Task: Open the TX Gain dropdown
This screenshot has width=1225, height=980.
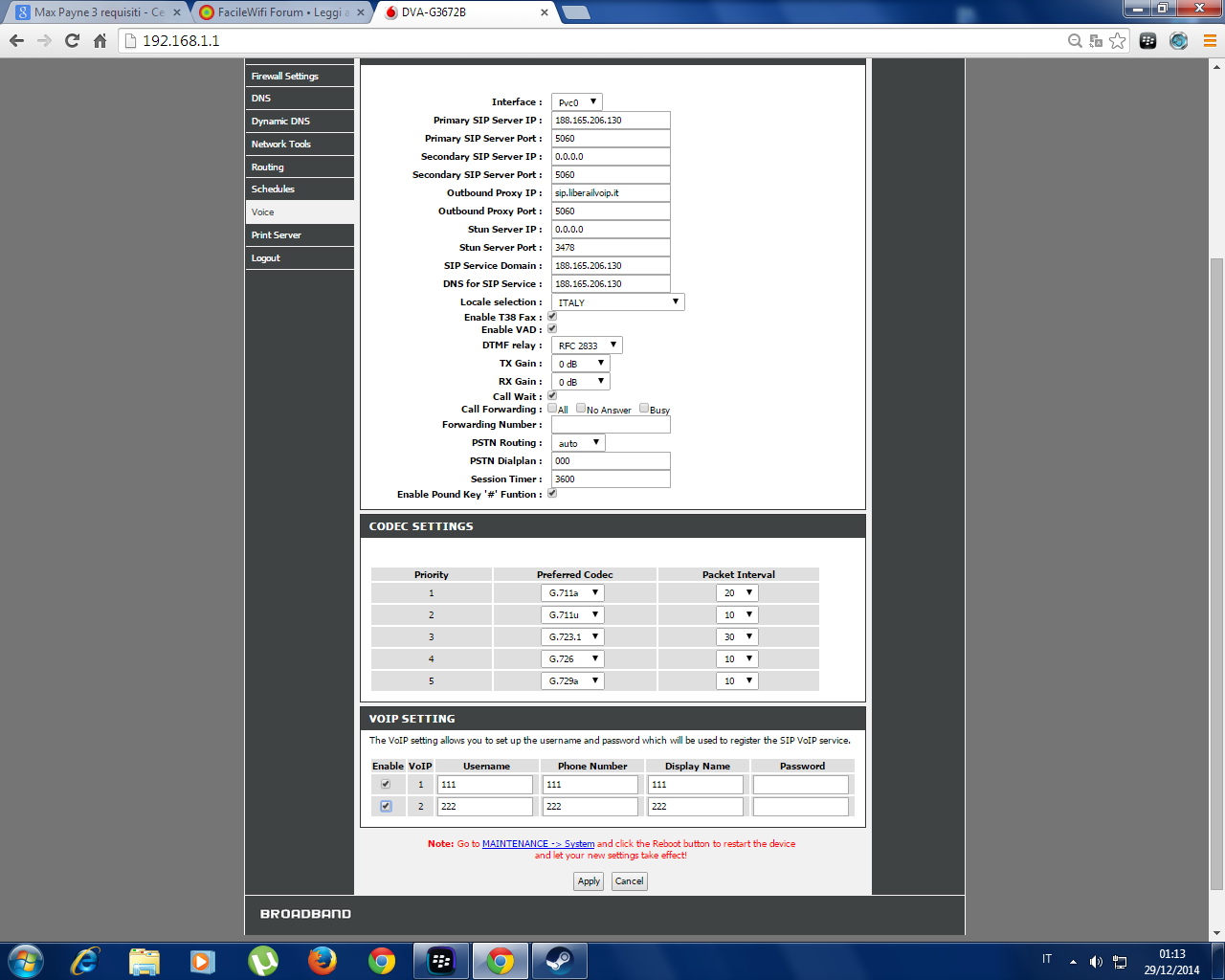Action: tap(580, 364)
